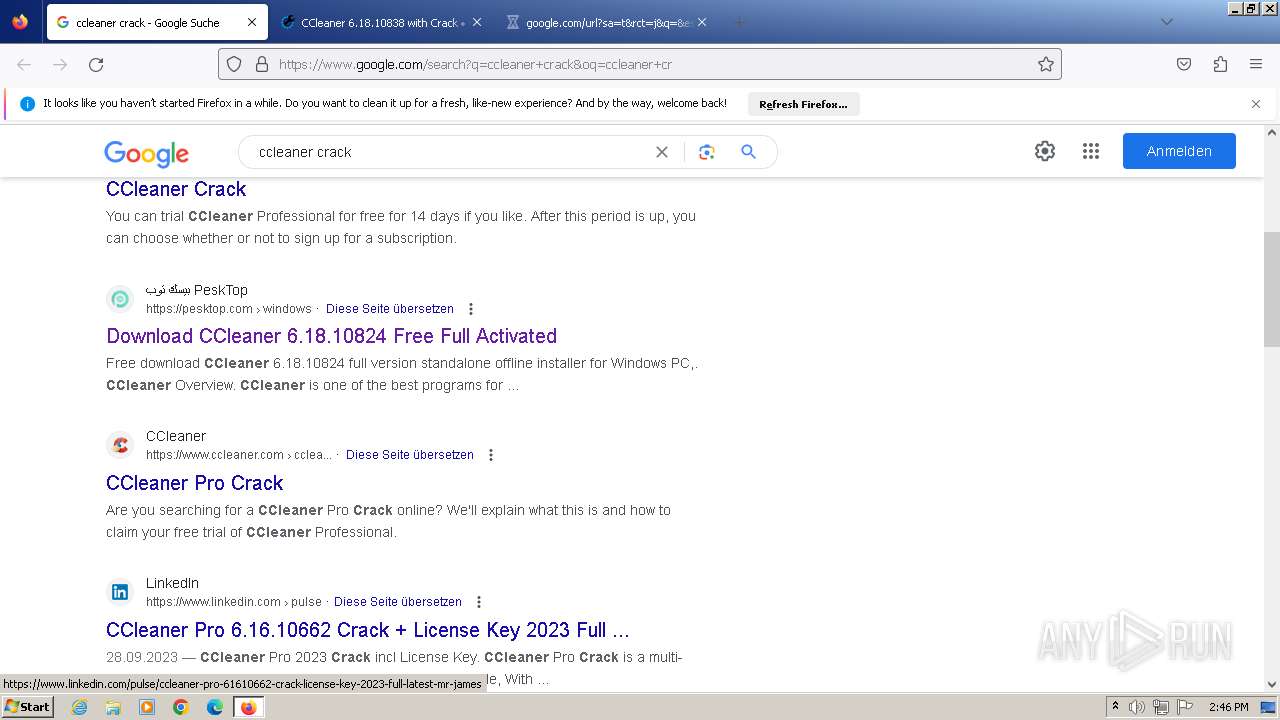Open more options for CCleaner result

491,455
